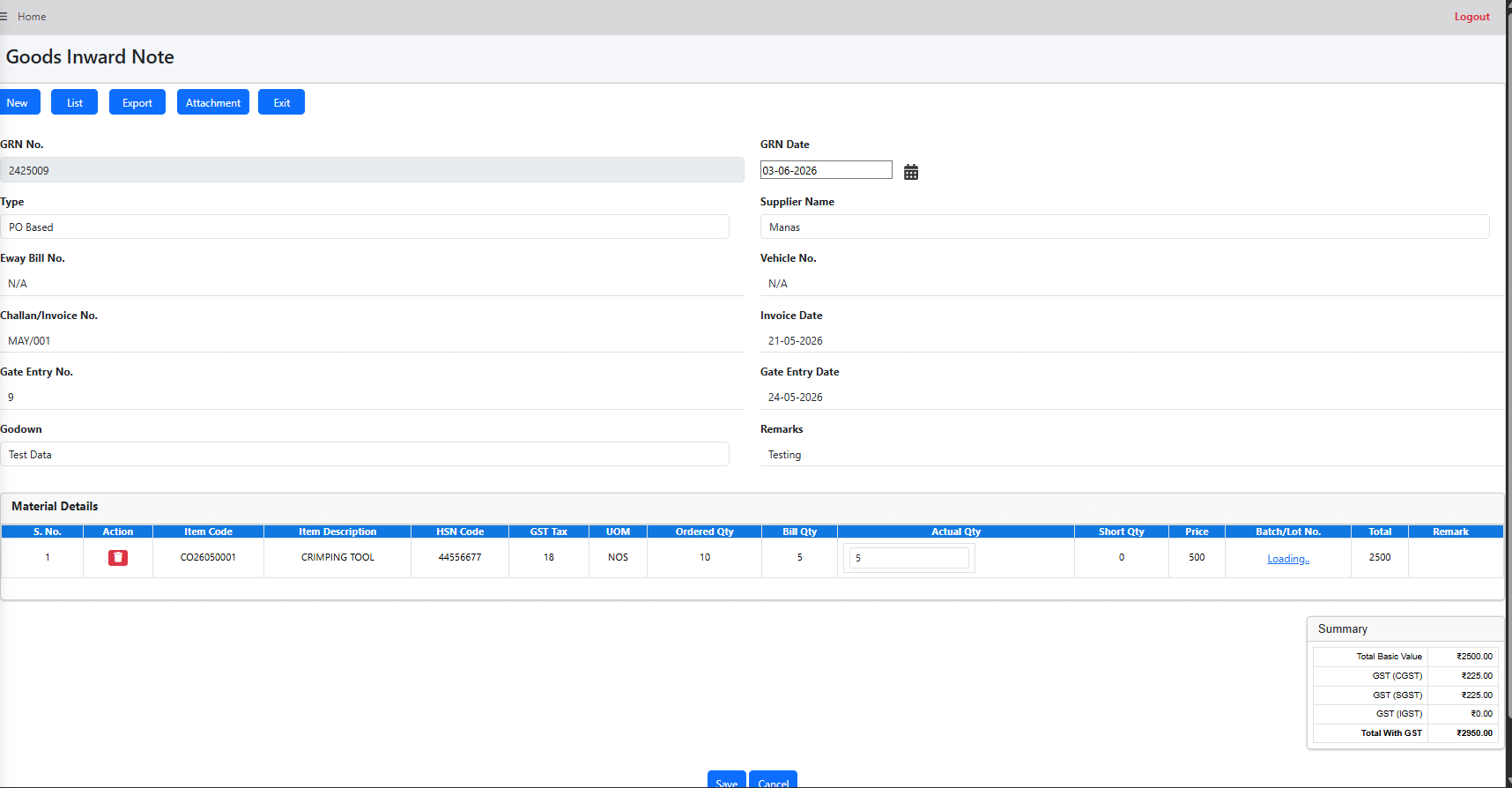Open the Type dropdown showing PO Based
This screenshot has width=1512, height=788.
coord(365,227)
